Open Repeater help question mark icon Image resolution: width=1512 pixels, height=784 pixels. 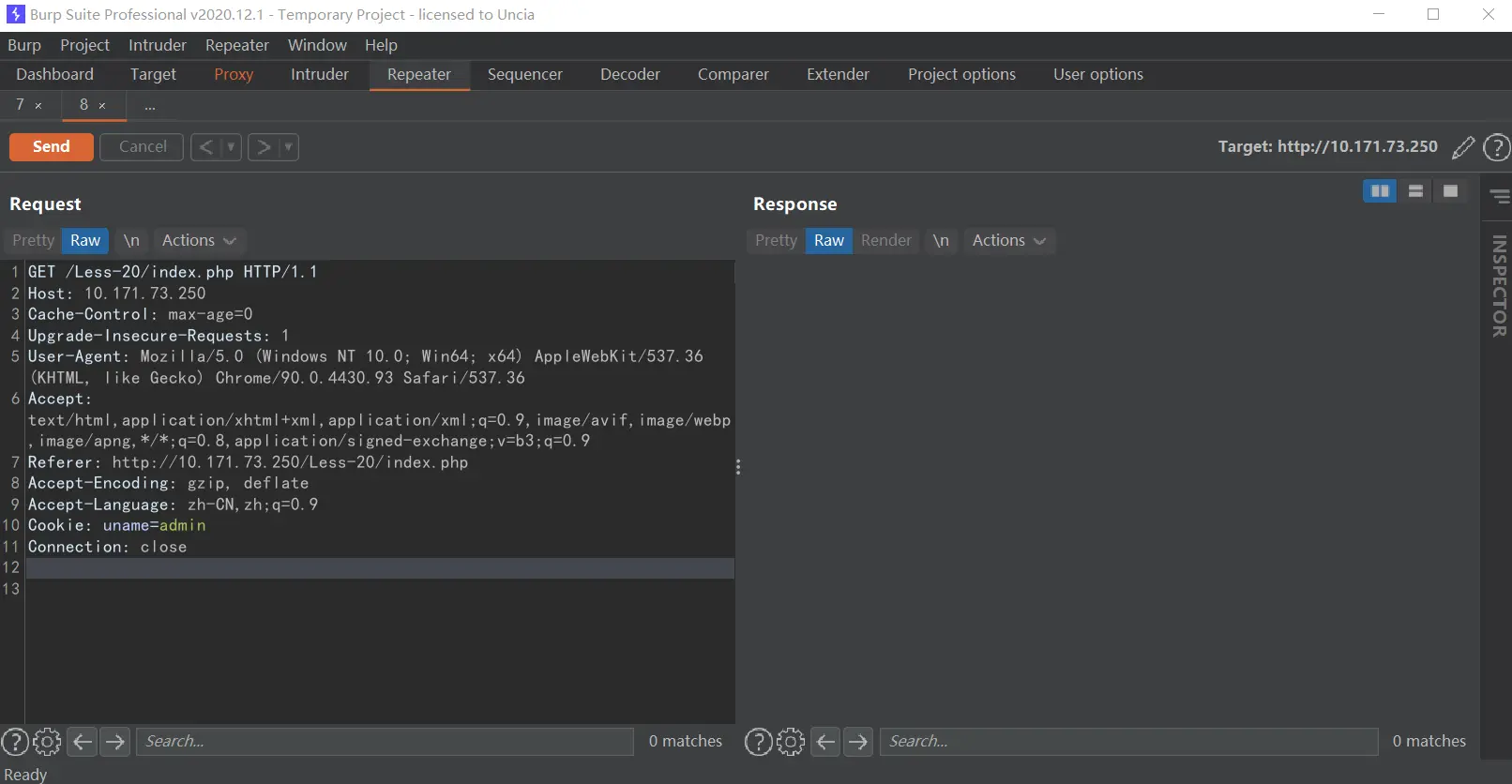tap(1496, 147)
